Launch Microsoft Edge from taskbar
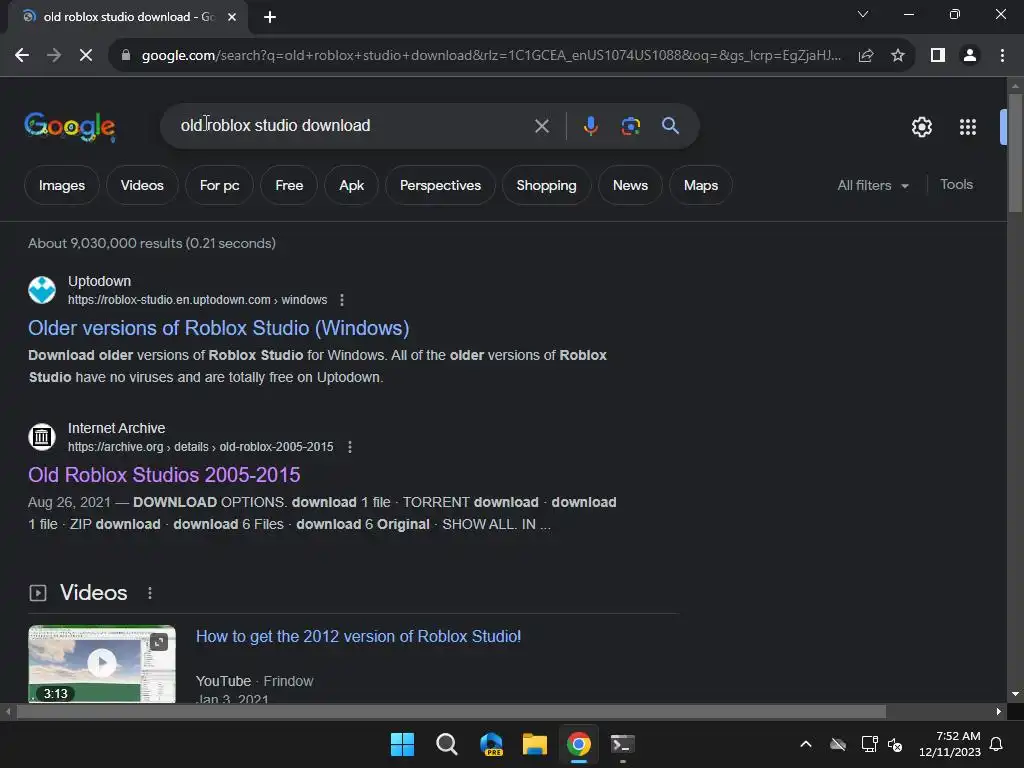The height and width of the screenshot is (768, 1024). coord(491,744)
